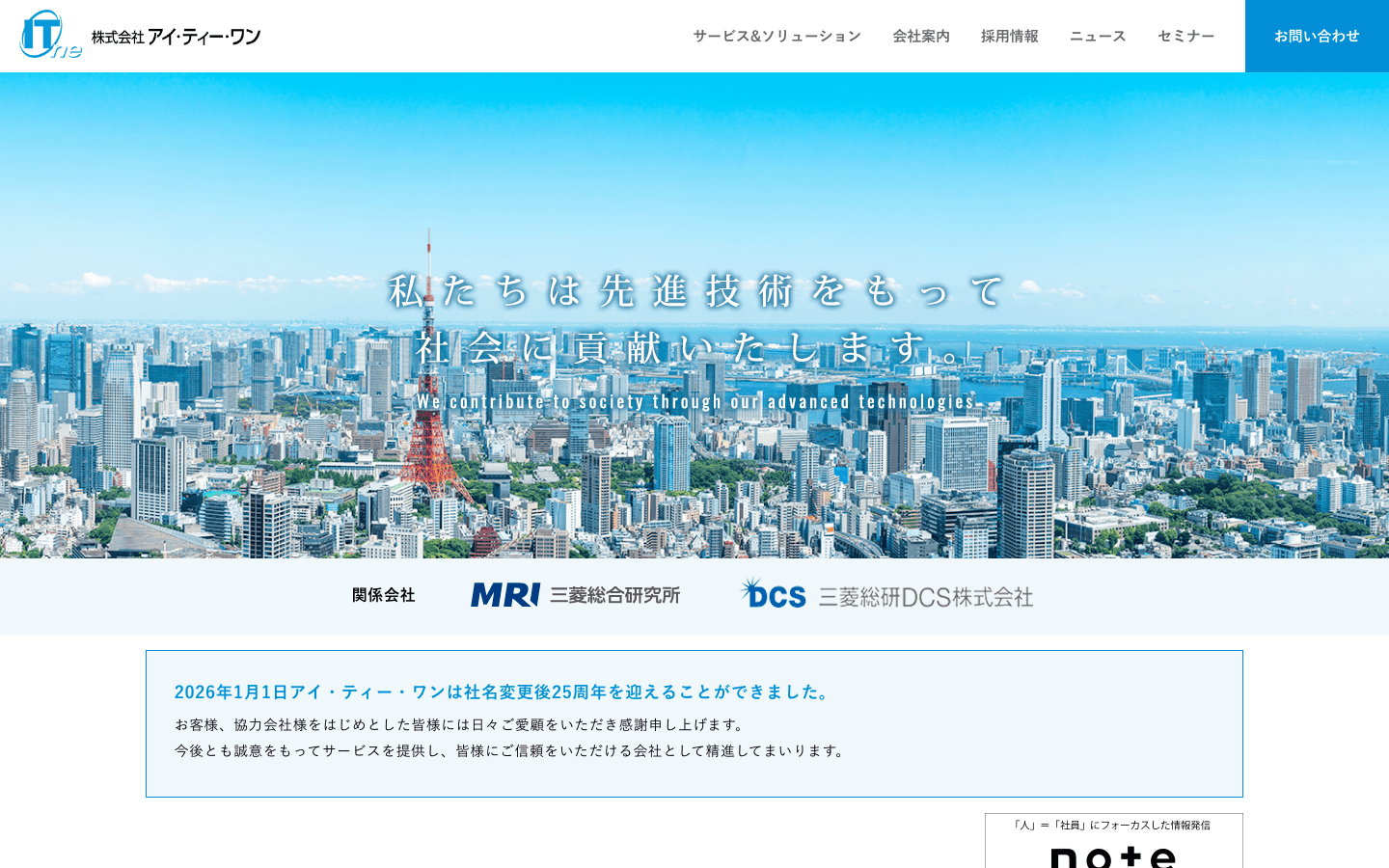Open セミナー navigation item
Screen dimensions: 1389x868
click(x=1186, y=36)
